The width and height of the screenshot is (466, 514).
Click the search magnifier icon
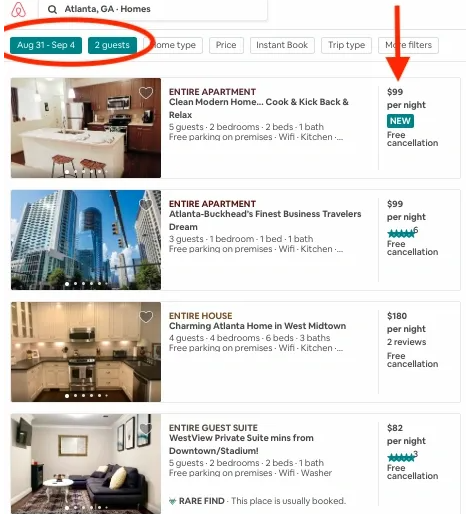point(52,9)
